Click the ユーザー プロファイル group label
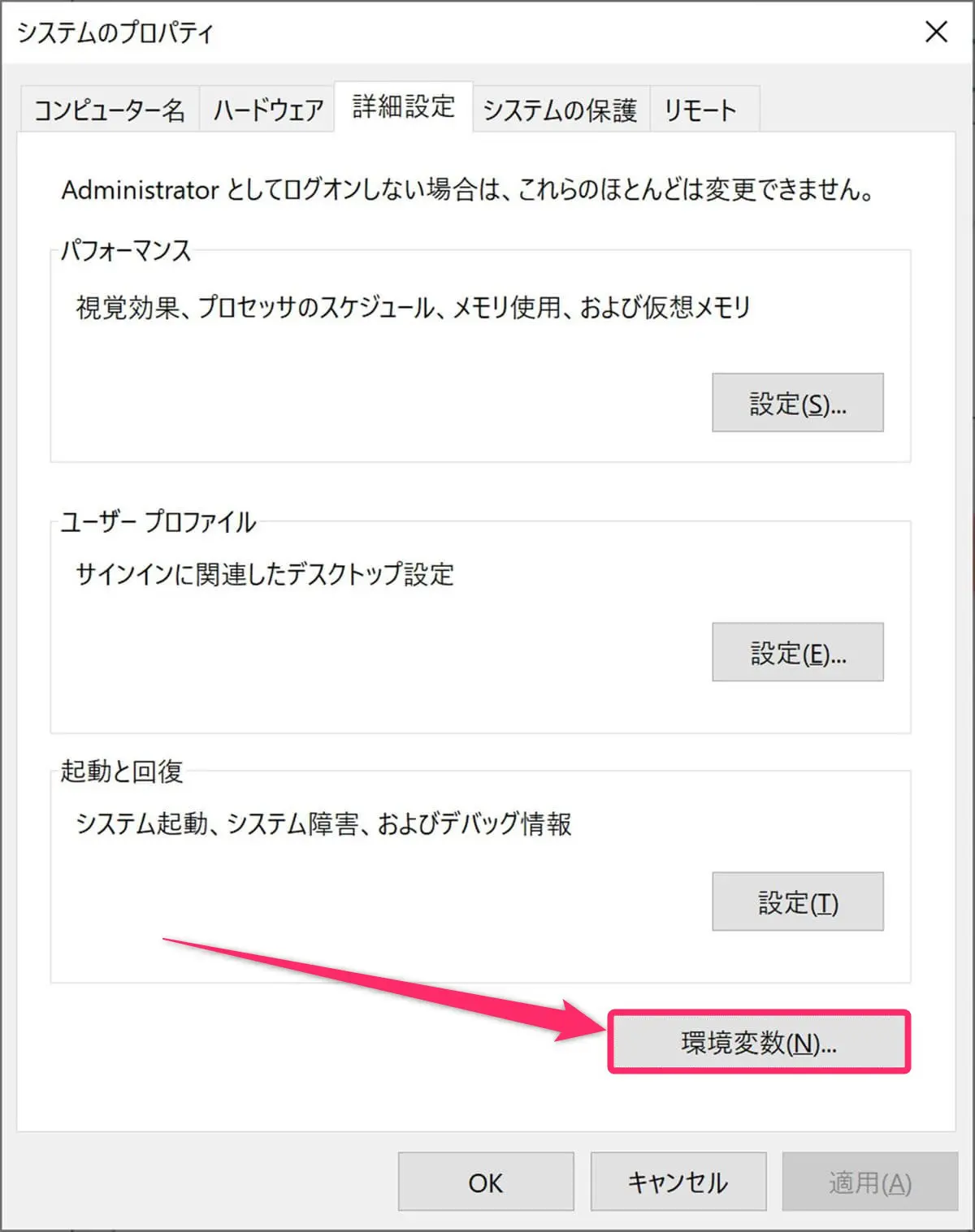 pos(158,521)
